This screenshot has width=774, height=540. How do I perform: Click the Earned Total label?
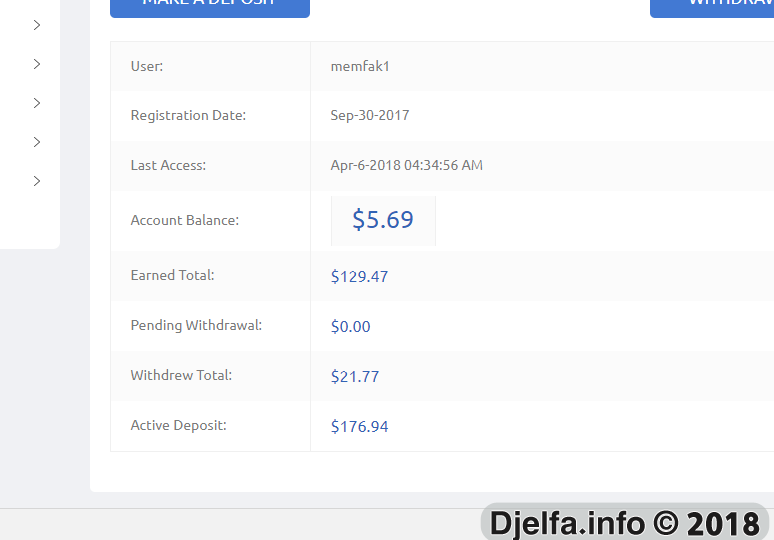172,275
